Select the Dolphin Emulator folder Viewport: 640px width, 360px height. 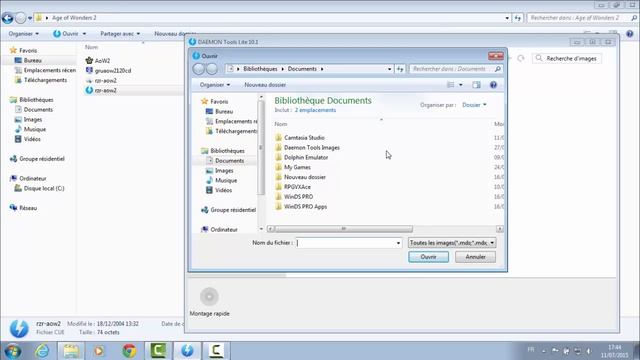[x=306, y=158]
